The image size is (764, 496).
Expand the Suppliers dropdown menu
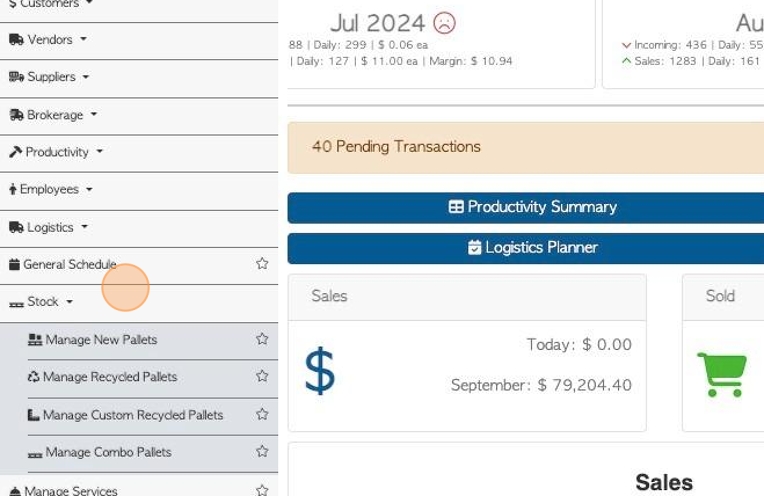(49, 77)
